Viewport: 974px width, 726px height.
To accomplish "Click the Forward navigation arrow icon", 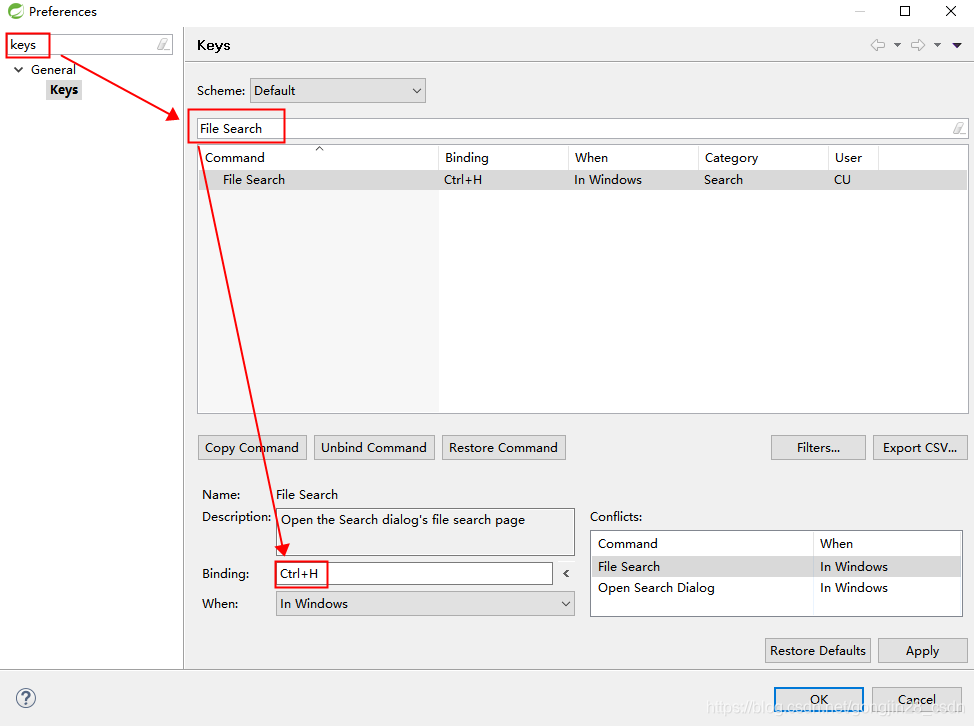I will click(918, 45).
